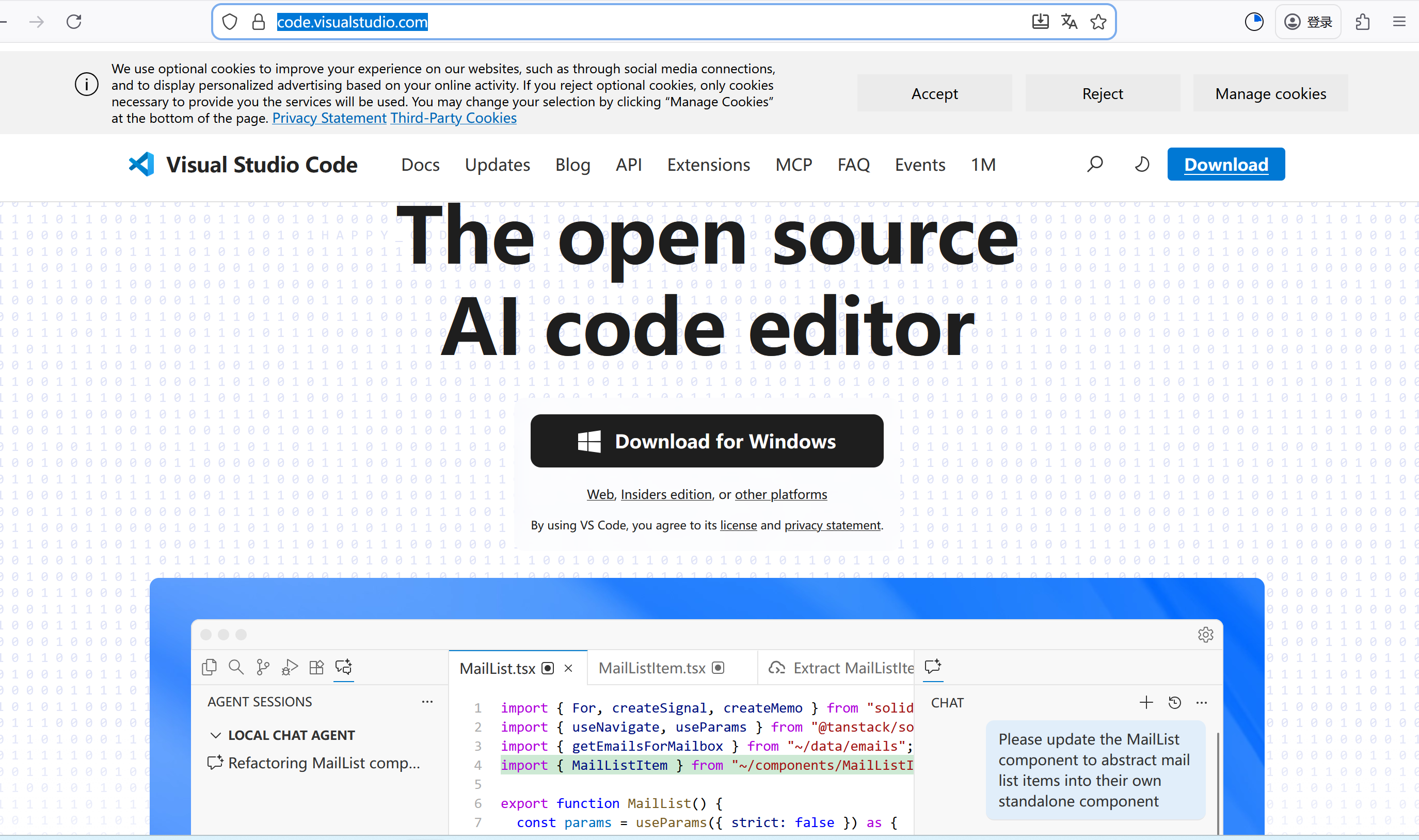Click the Extensions blocks icon in the demo
This screenshot has height=840, width=1419.
click(x=316, y=667)
